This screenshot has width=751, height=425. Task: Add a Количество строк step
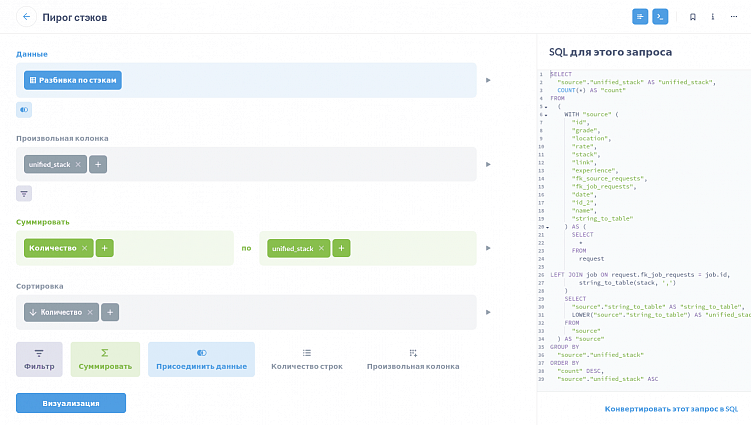click(x=307, y=359)
